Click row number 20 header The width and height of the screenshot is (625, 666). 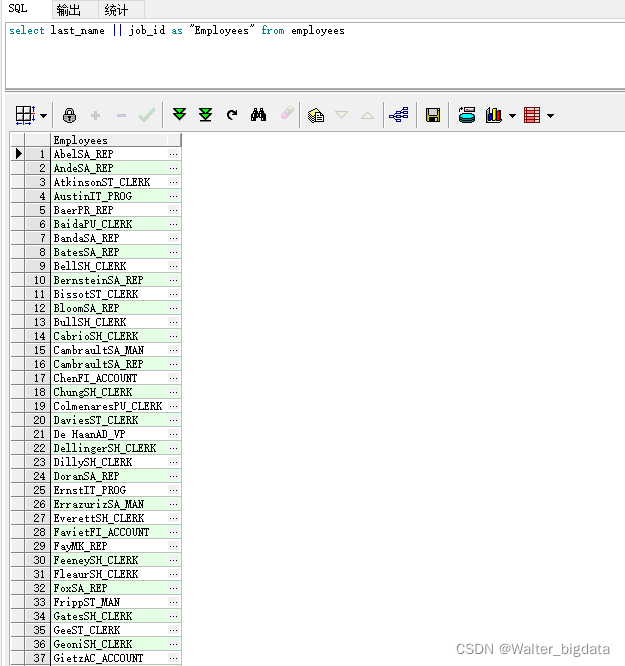(x=38, y=420)
